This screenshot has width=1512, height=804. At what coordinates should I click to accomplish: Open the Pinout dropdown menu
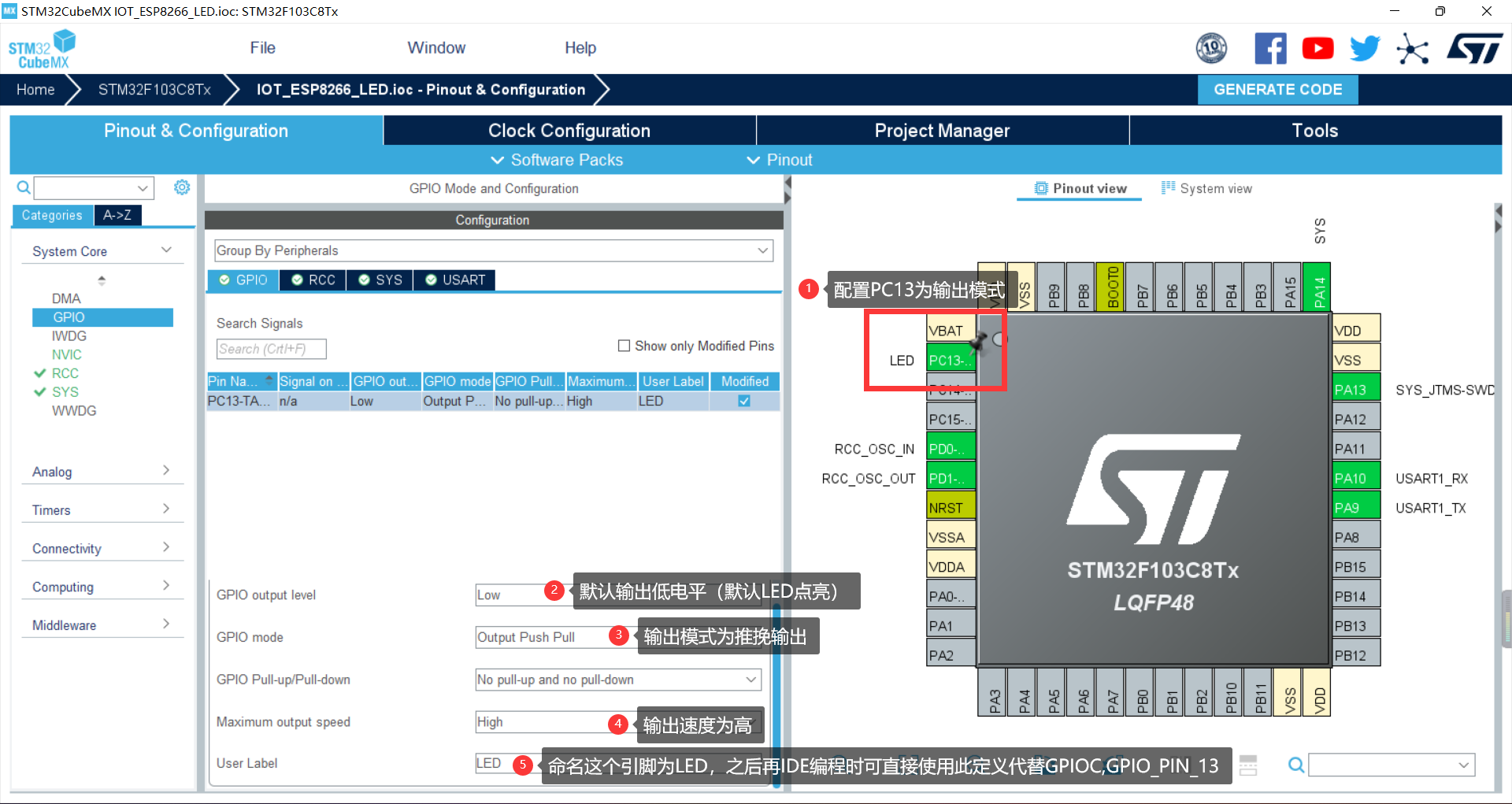tap(780, 160)
